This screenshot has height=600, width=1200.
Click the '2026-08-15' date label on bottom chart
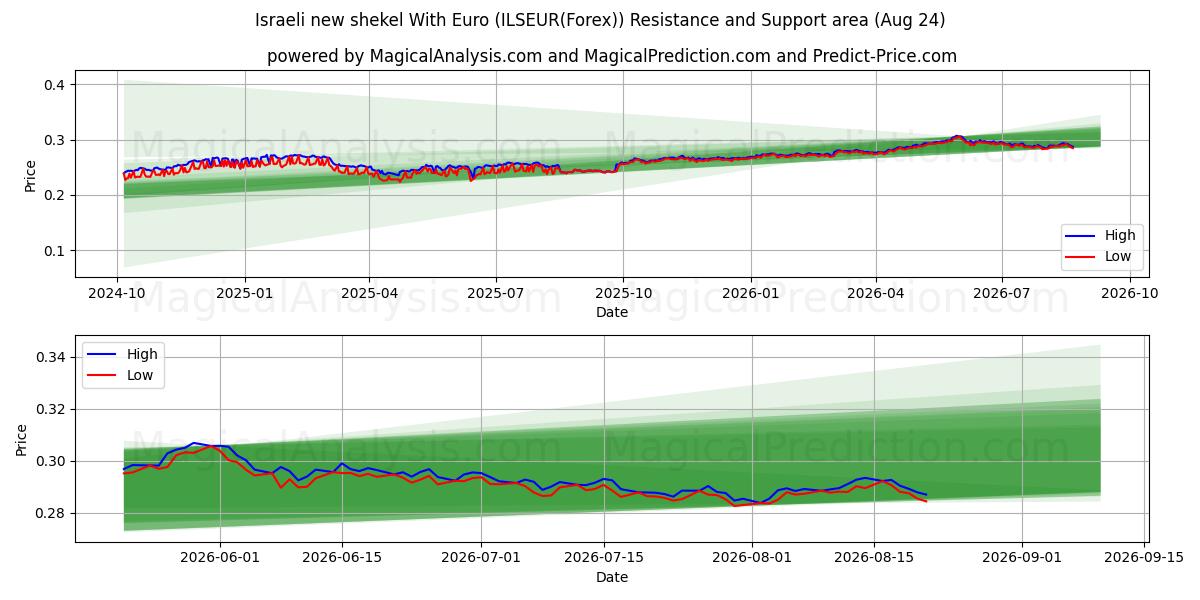[x=874, y=559]
